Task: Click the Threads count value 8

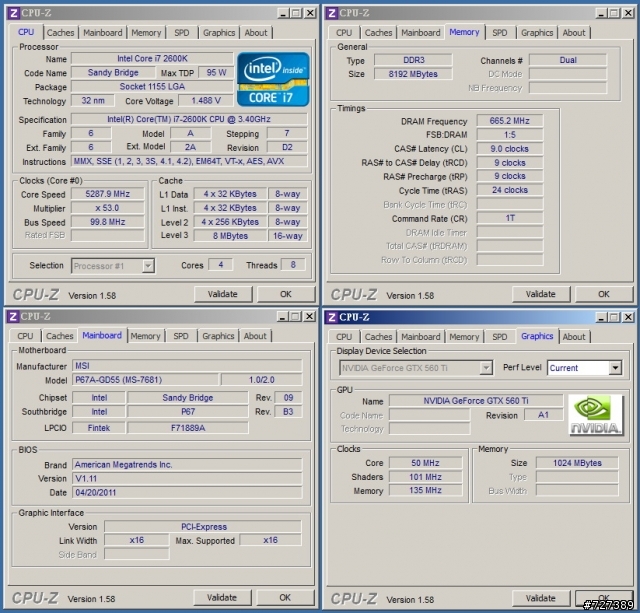Action: pyautogui.click(x=293, y=265)
